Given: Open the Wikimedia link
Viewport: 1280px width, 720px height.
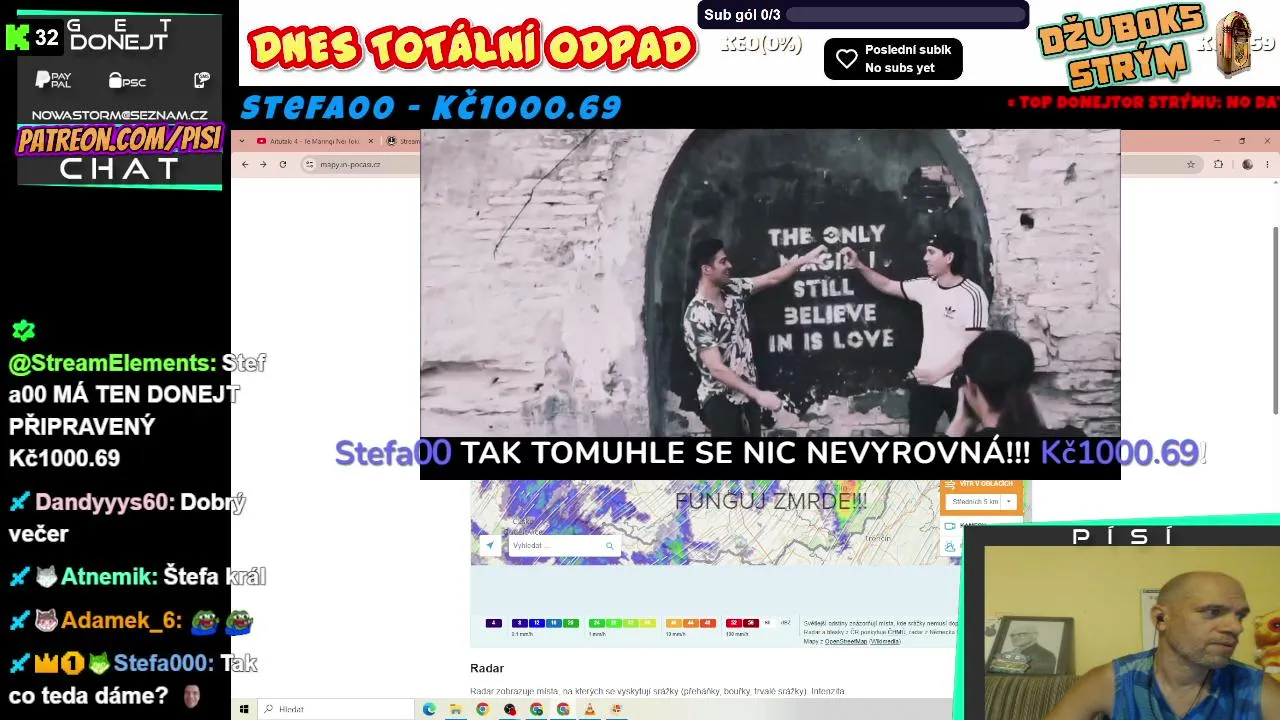Looking at the screenshot, I should pos(884,641).
